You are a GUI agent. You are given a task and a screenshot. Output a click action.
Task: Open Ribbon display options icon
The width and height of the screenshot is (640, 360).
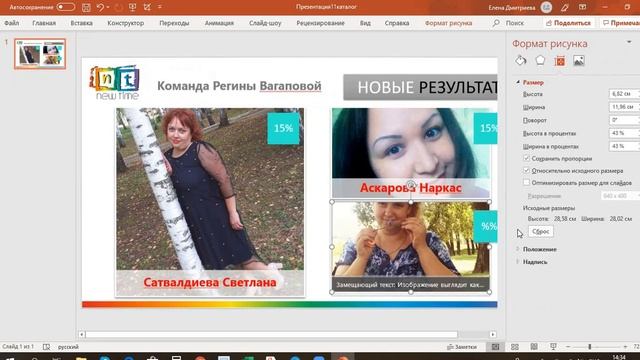pos(583,7)
